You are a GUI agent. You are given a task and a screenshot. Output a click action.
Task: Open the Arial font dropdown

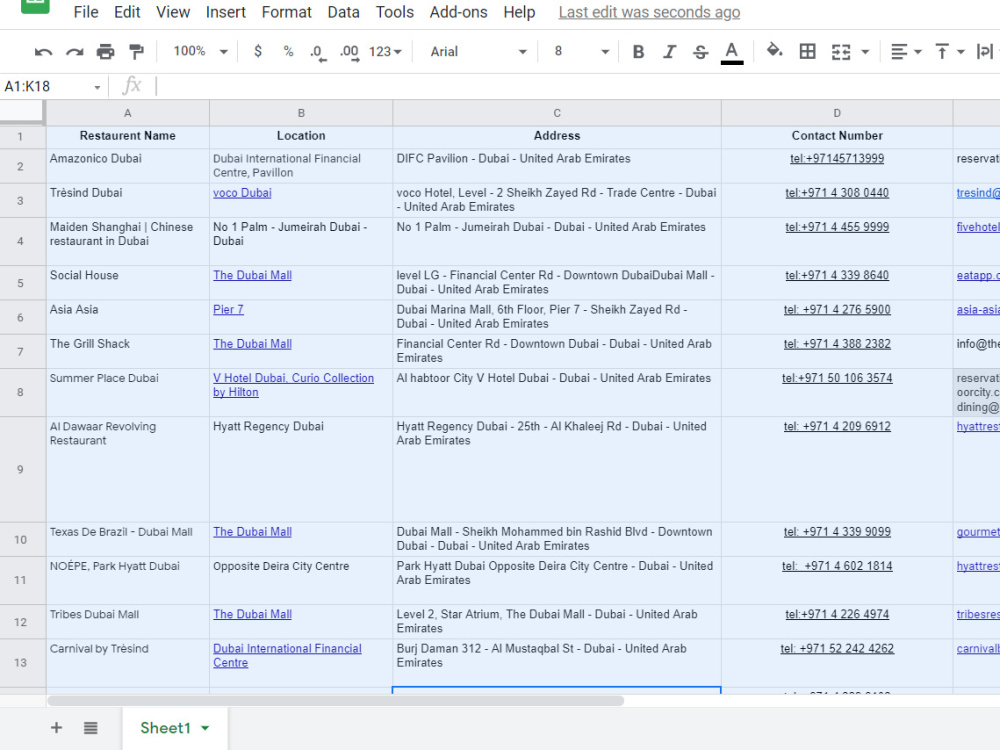click(x=478, y=52)
